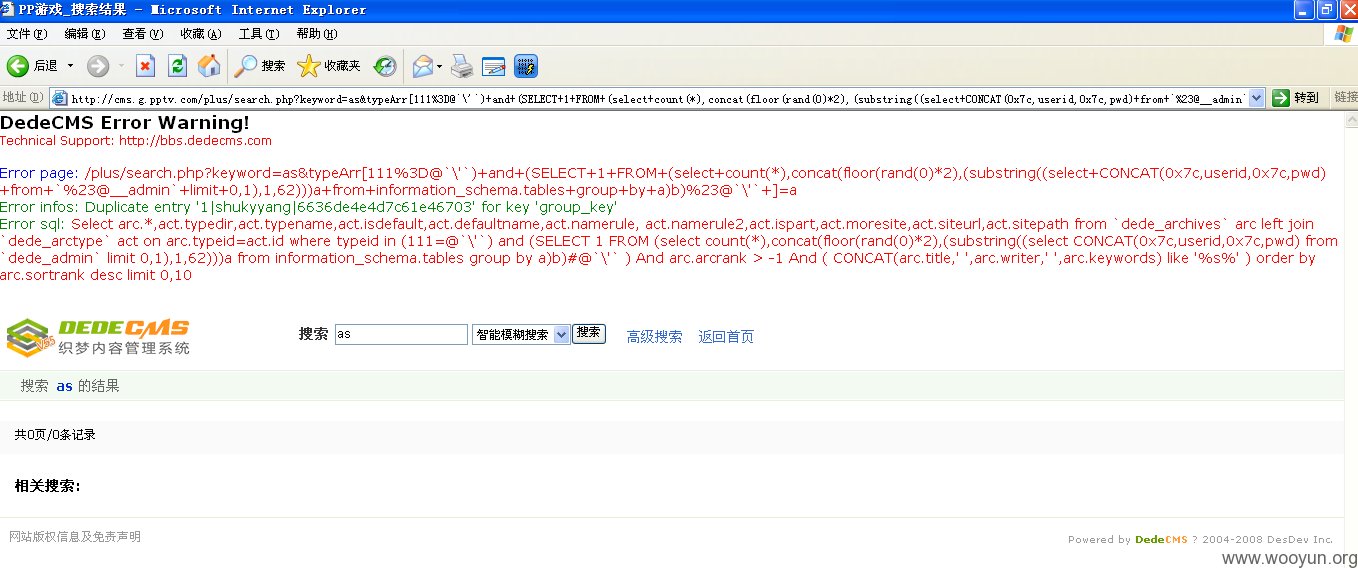Screen dimensions: 1358x568
Task: Open the 网站版权信息及免责声明 footer link
Action: (75, 537)
